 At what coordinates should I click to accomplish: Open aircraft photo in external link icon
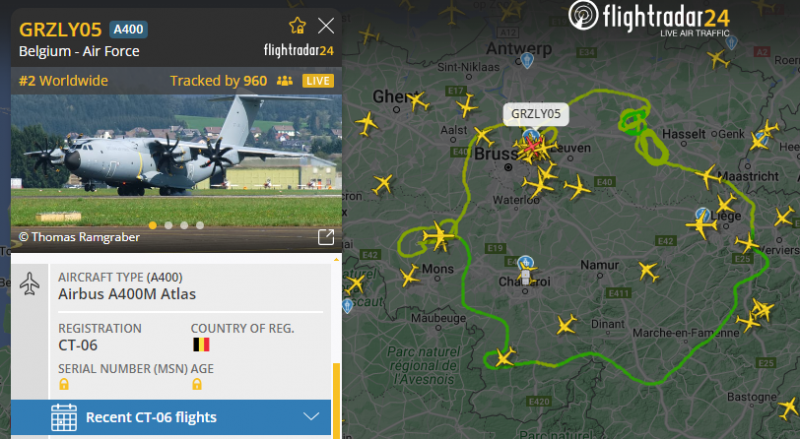click(x=326, y=237)
